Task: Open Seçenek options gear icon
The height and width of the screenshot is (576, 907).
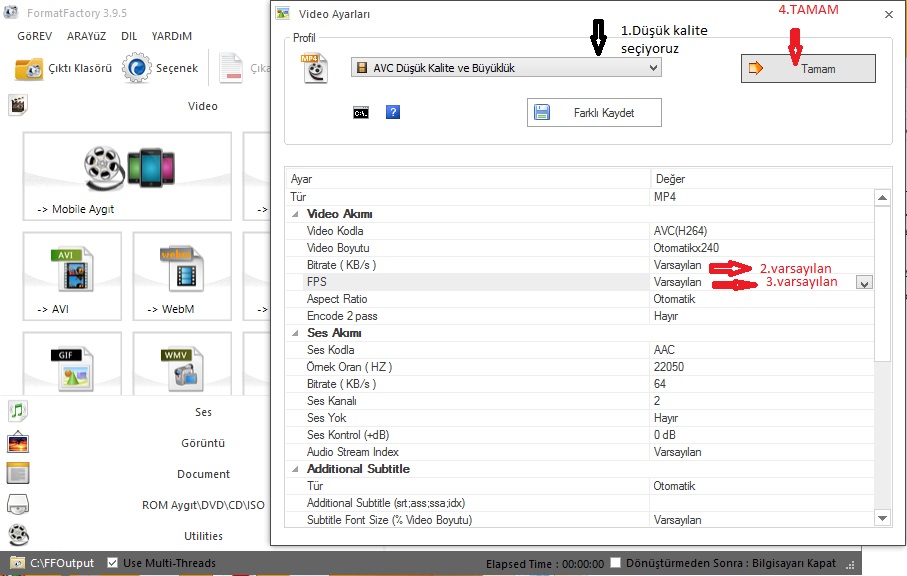Action: tap(137, 68)
